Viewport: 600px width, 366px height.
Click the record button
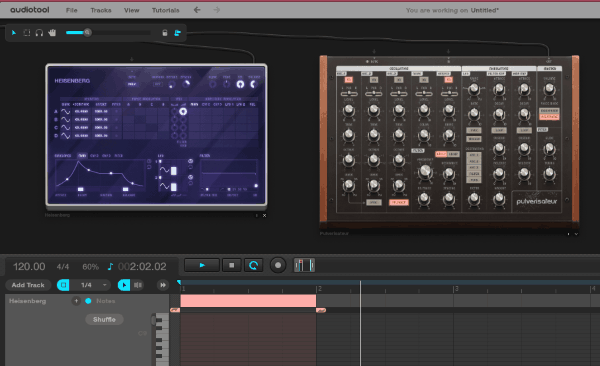(x=278, y=265)
